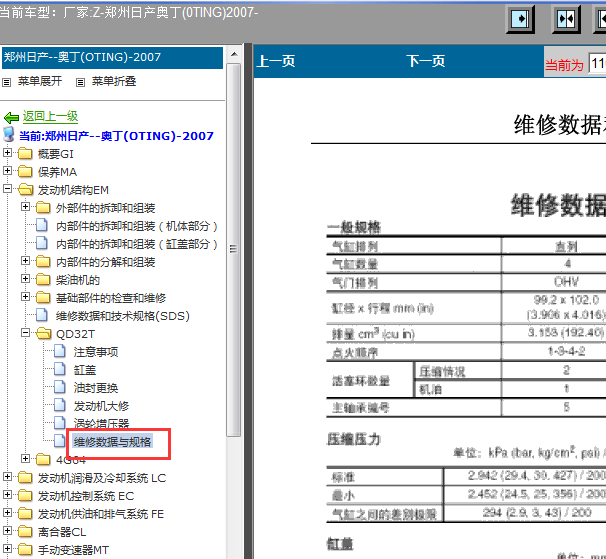Click open folder icon for 发动机结构EM
606x559 pixels.
coord(26,189)
